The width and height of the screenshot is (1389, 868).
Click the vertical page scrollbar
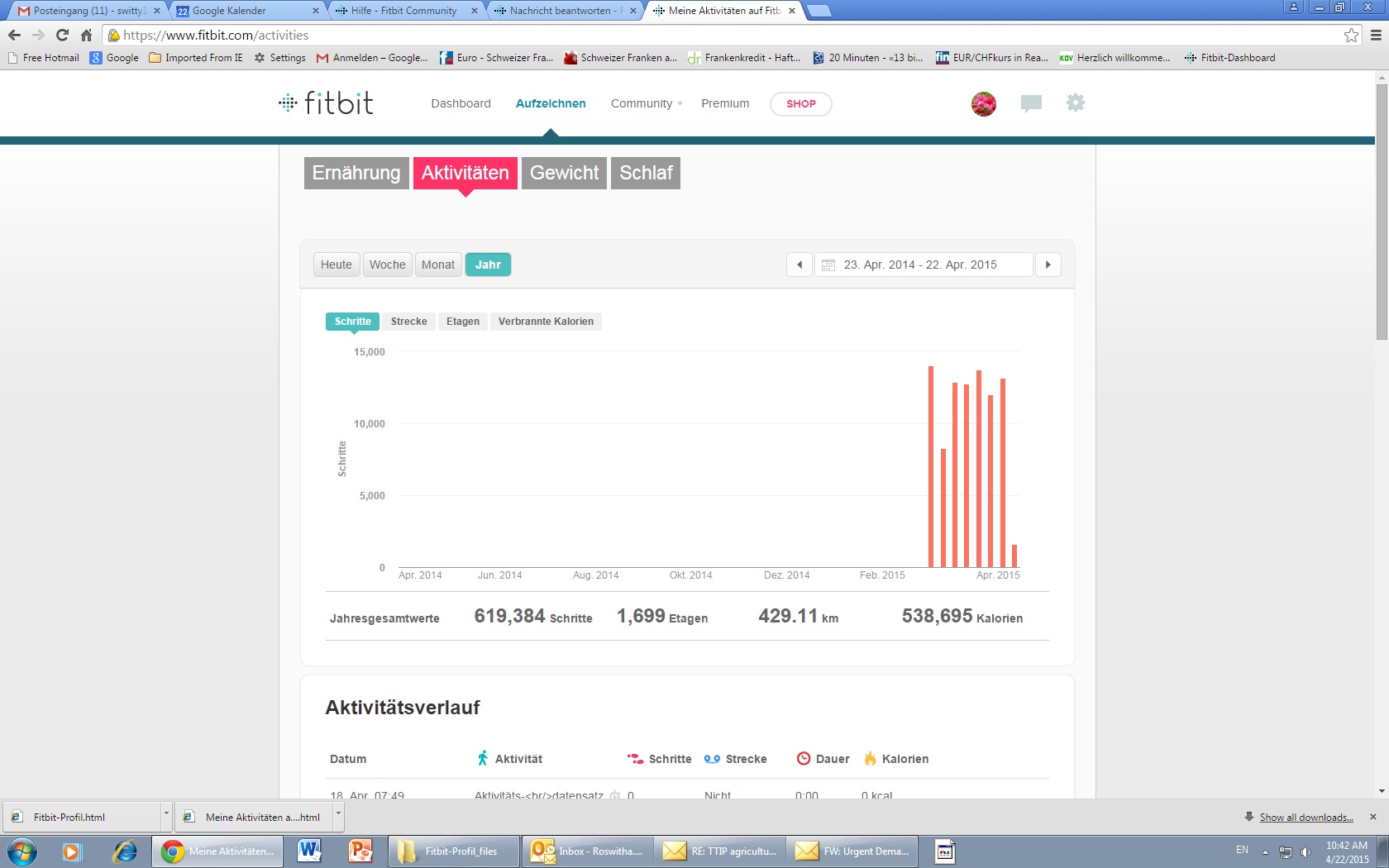click(x=1382, y=211)
